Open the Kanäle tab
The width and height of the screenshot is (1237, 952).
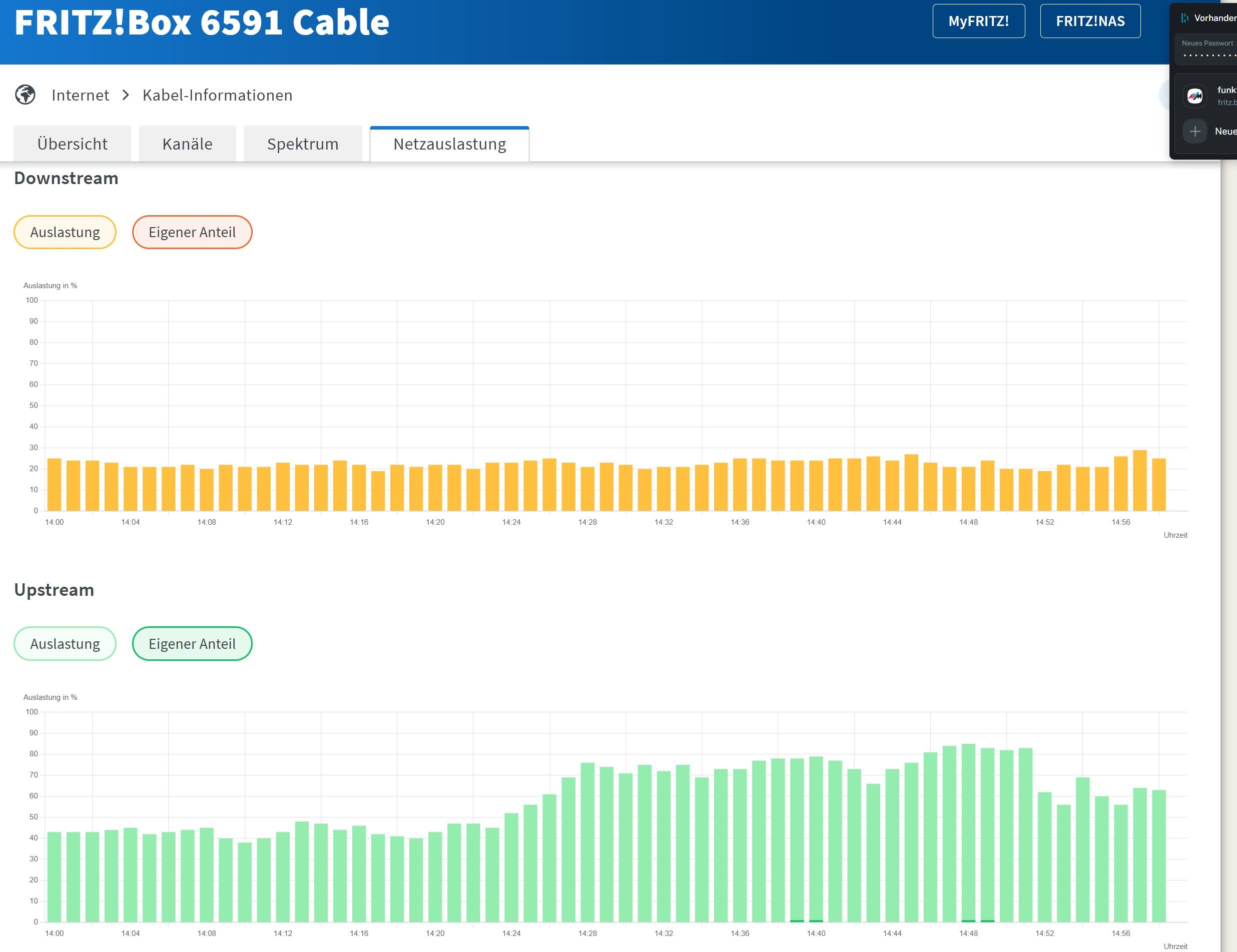click(188, 144)
